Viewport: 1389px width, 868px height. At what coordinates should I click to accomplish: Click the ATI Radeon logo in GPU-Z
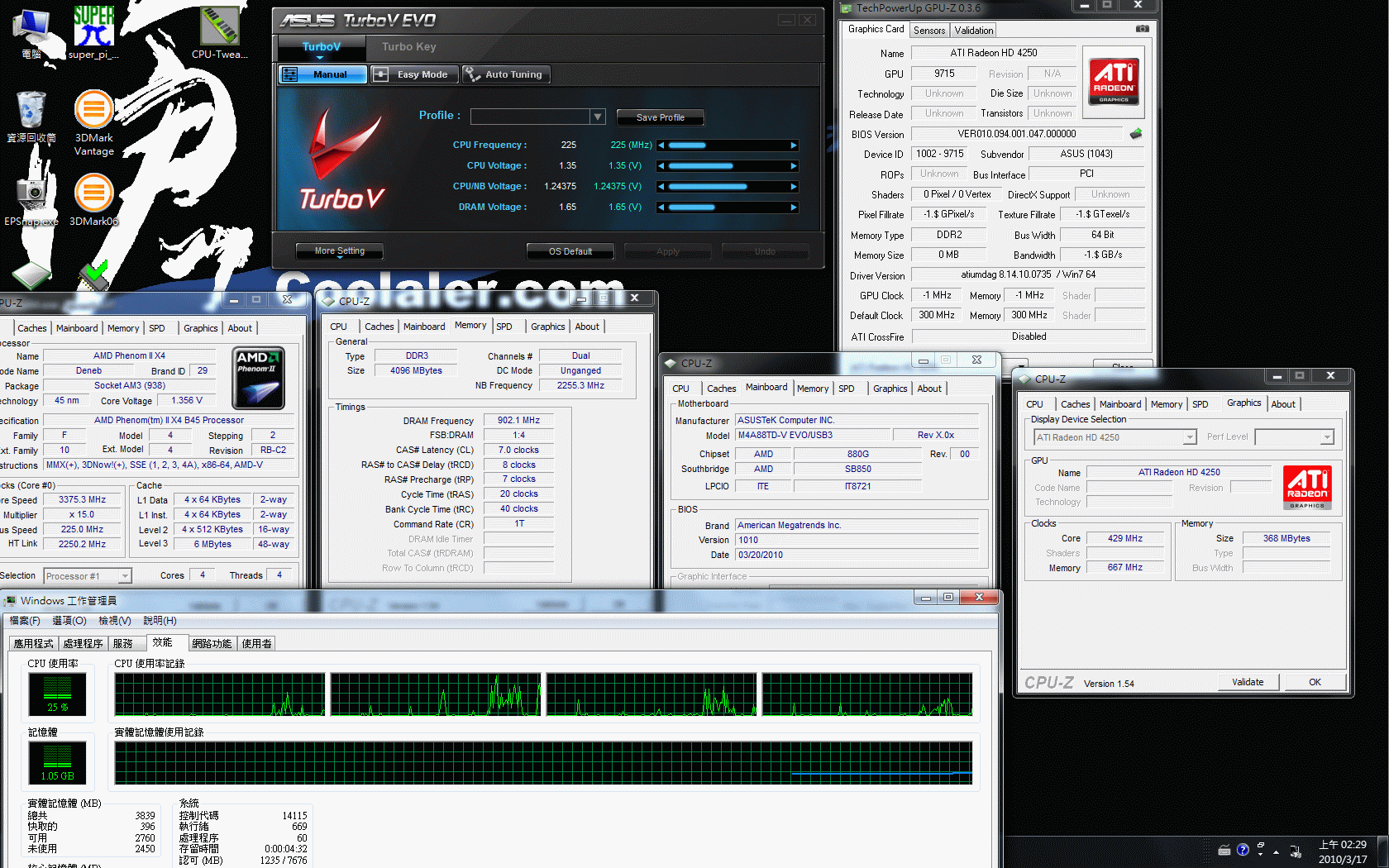(1114, 81)
